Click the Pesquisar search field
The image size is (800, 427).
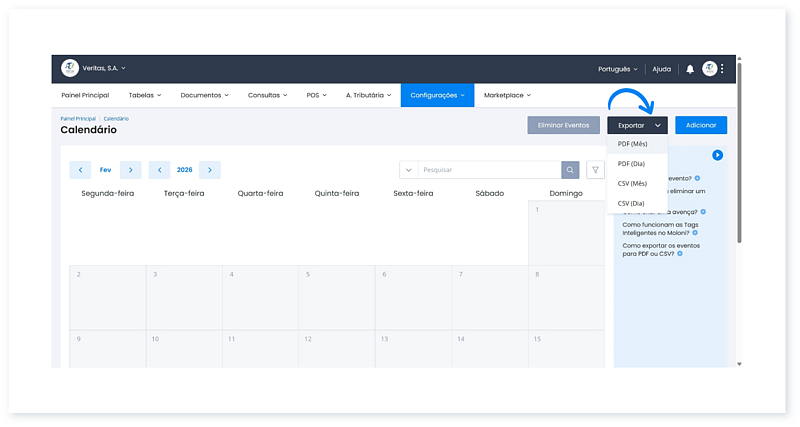click(x=488, y=170)
